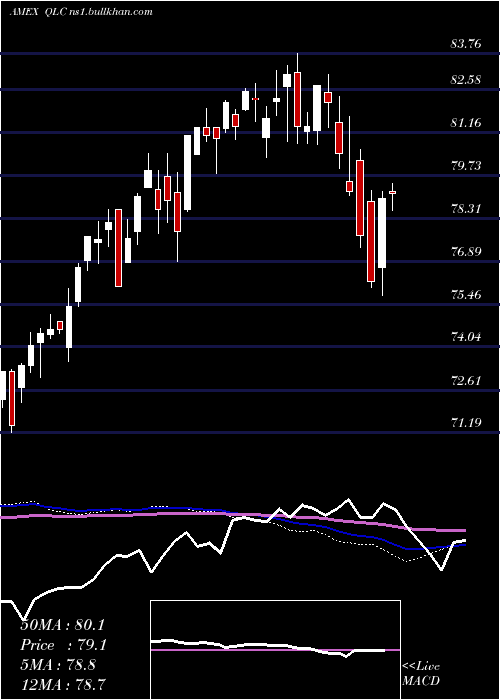Screen dimensions: 500x700
Task: Click the 12MA : 78.7 readout
Action: click(x=63, y=684)
